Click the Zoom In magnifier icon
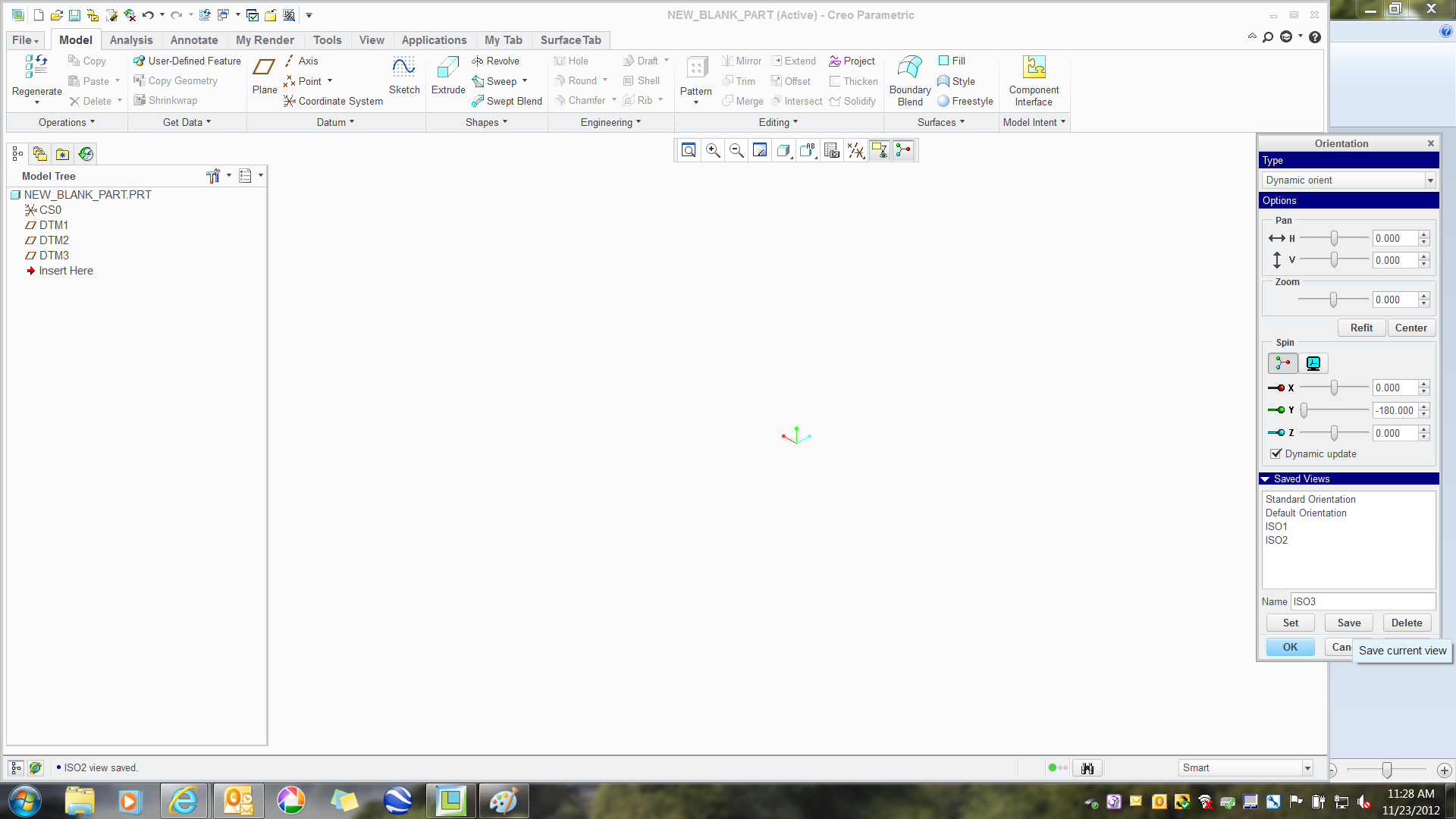 [x=713, y=150]
